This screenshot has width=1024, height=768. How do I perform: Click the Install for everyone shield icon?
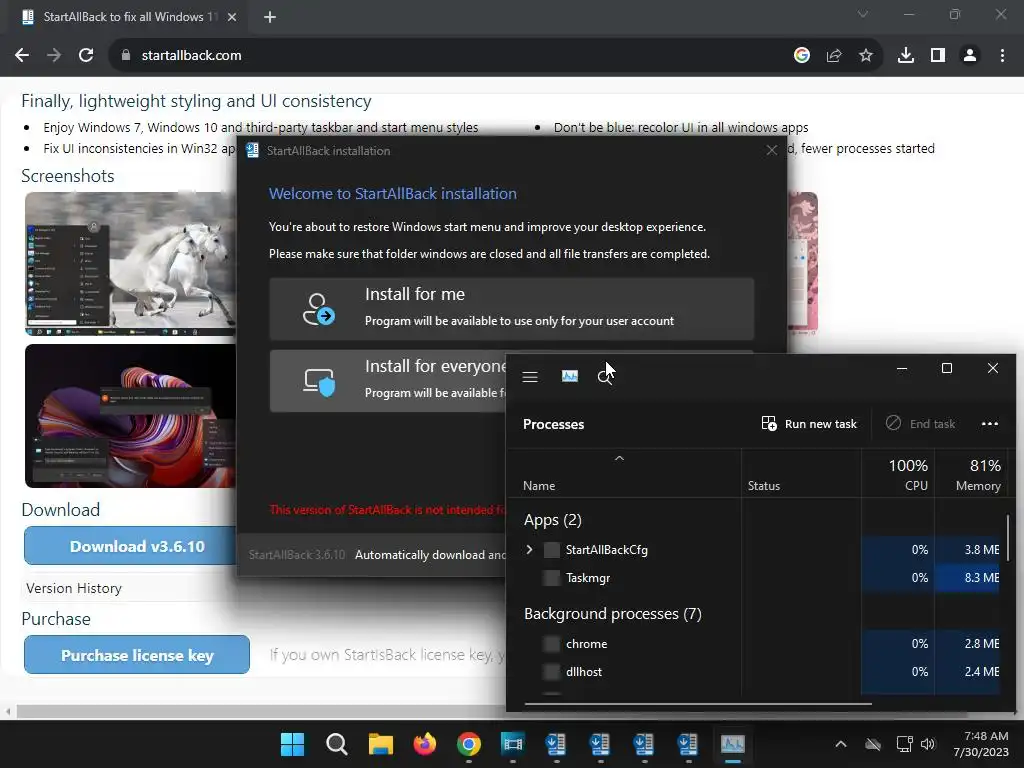click(x=319, y=382)
